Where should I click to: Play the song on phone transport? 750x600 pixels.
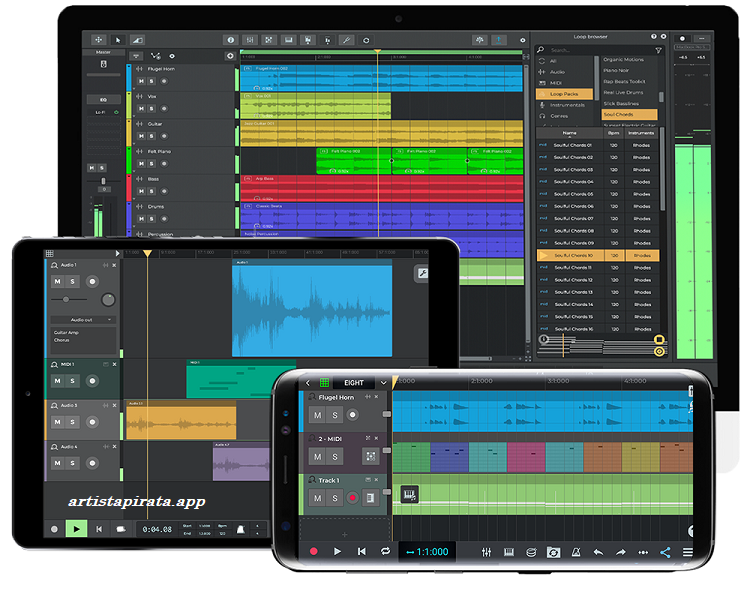[337, 552]
